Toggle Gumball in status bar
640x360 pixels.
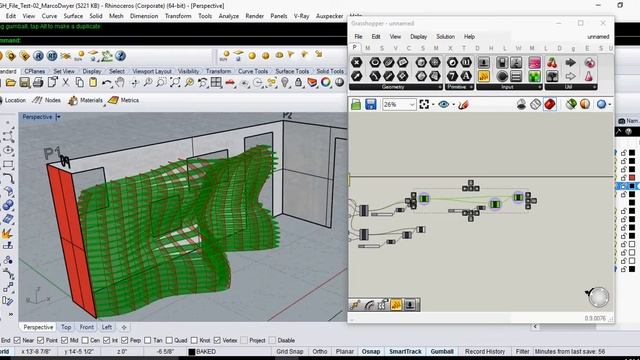point(442,351)
